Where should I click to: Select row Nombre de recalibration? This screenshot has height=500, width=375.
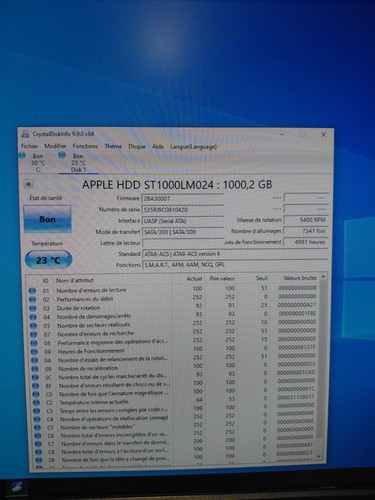pos(173,367)
